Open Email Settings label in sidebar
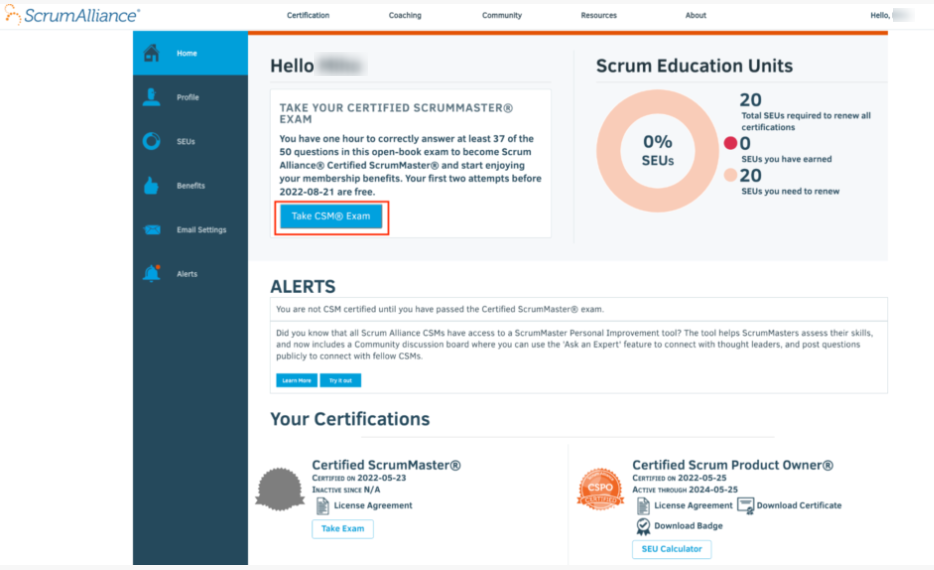 (x=201, y=230)
